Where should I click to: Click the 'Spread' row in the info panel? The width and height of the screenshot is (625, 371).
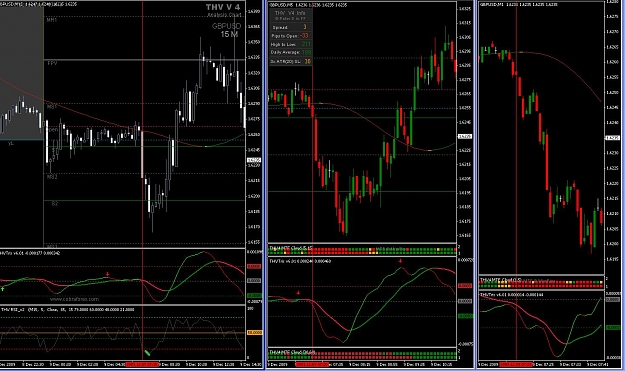tap(290, 27)
